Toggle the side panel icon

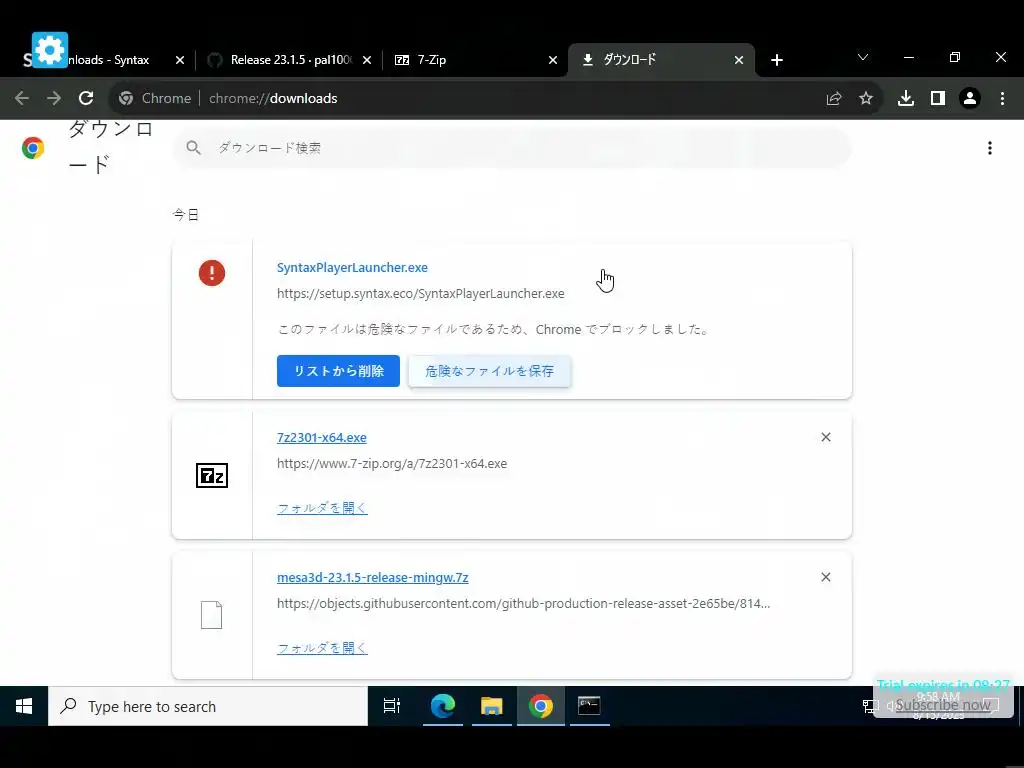[938, 98]
